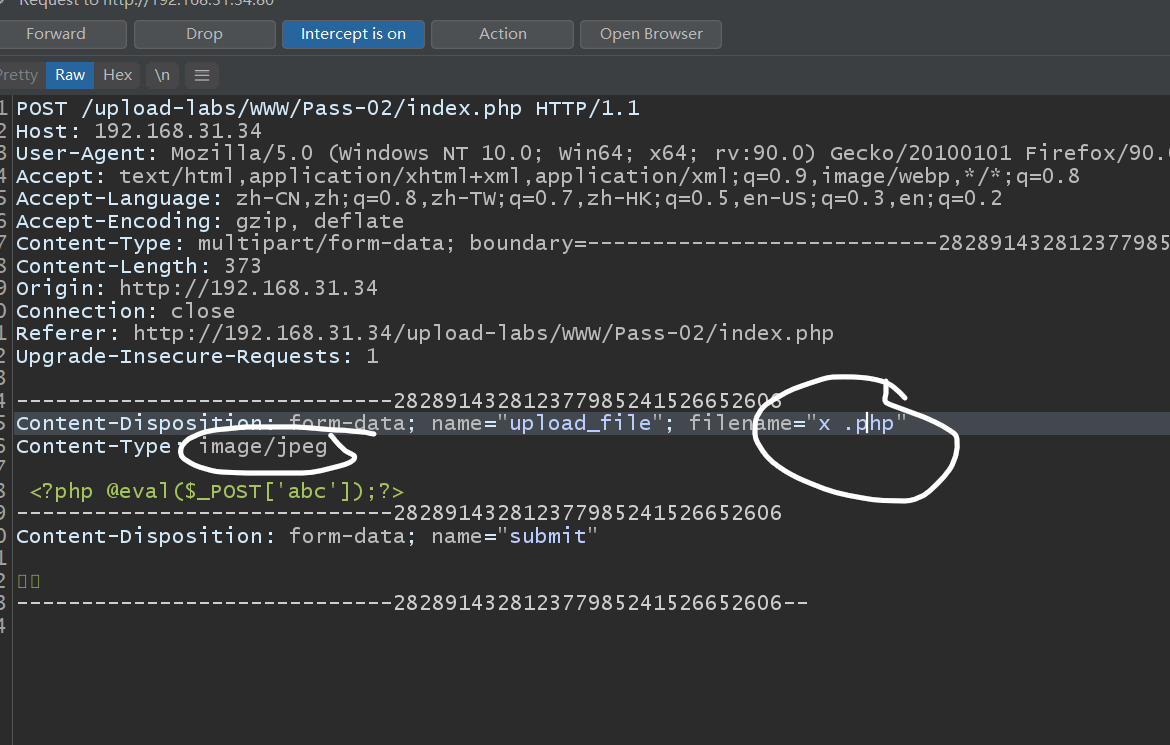Click the Upgrade-Insecure-Requests: 1 header
Screen dimensions: 1170x745
pyautogui.click(x=197, y=356)
